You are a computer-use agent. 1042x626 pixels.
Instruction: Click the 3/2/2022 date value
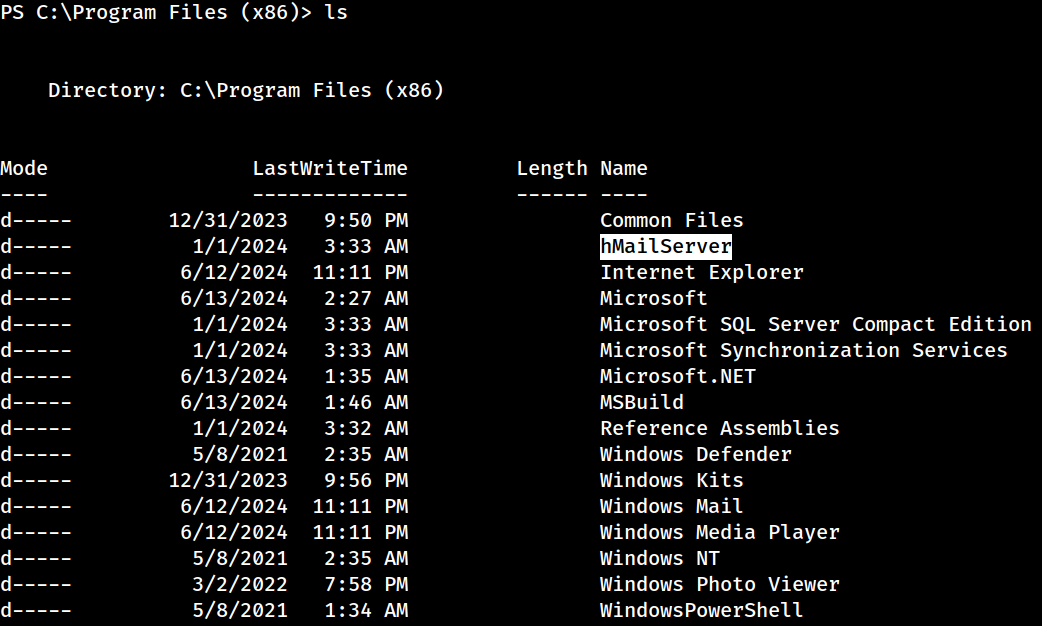[x=240, y=584]
